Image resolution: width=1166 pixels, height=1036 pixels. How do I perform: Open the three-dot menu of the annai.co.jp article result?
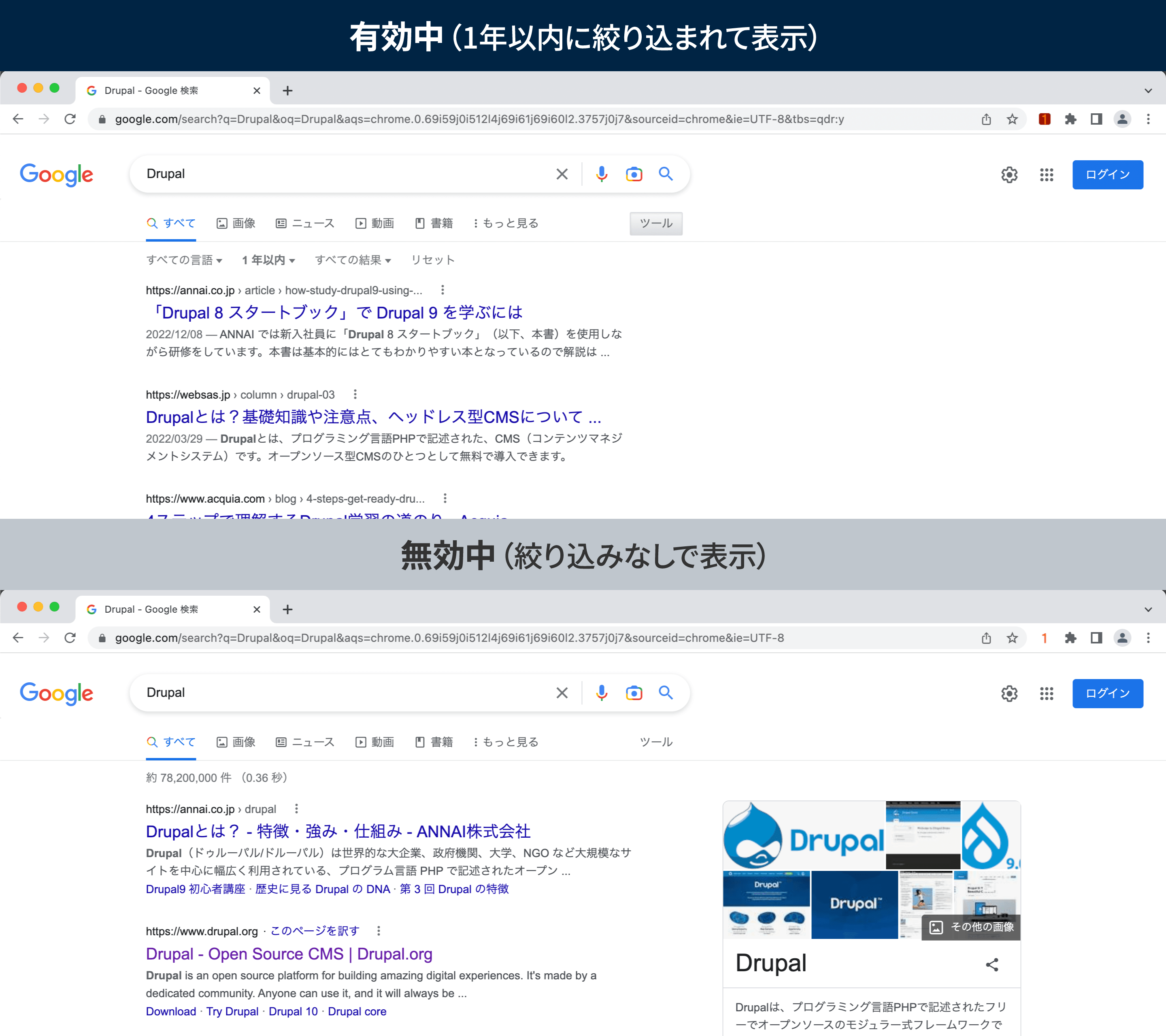[x=443, y=290]
